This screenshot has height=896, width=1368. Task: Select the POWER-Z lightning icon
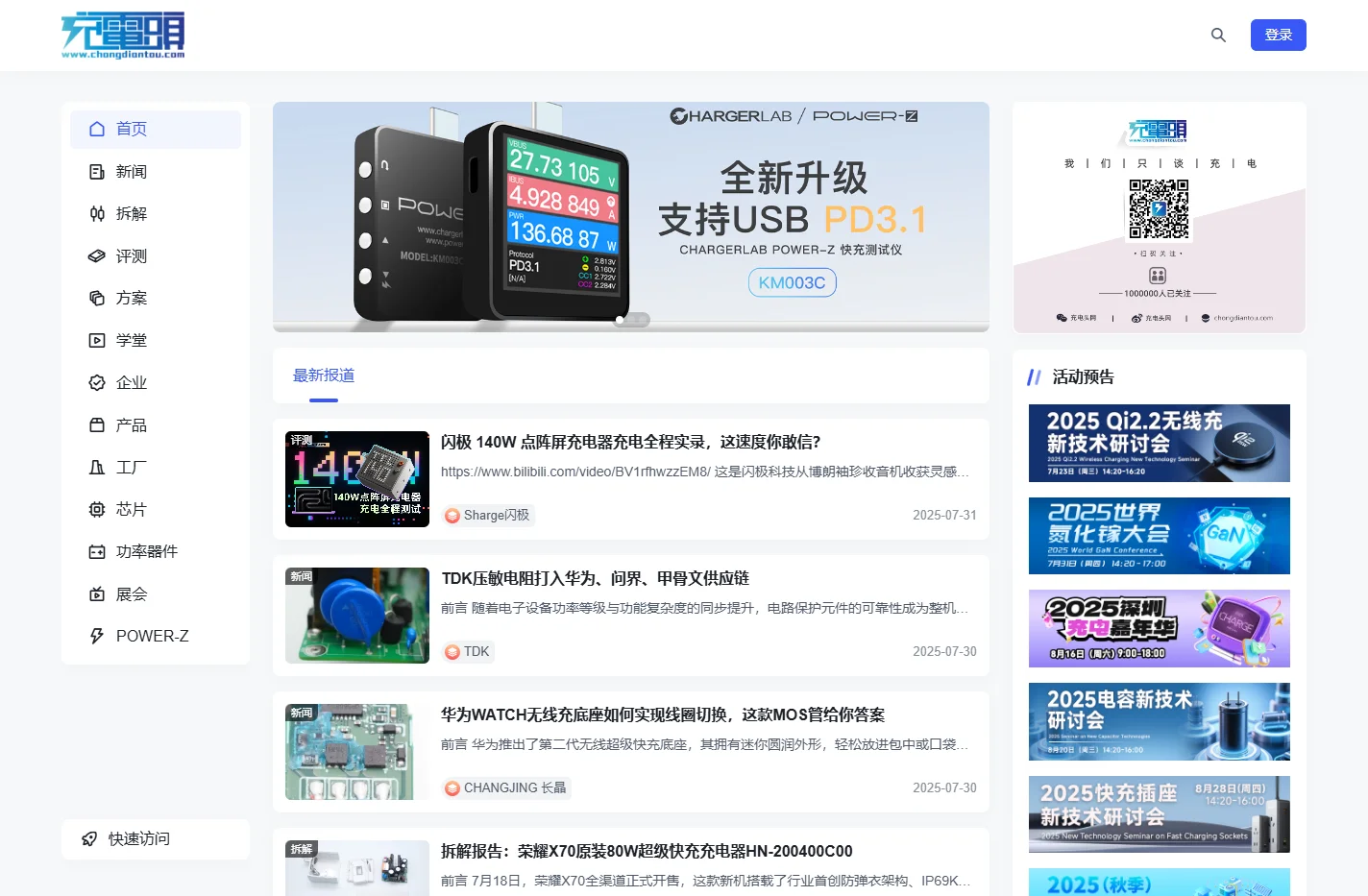(x=97, y=637)
